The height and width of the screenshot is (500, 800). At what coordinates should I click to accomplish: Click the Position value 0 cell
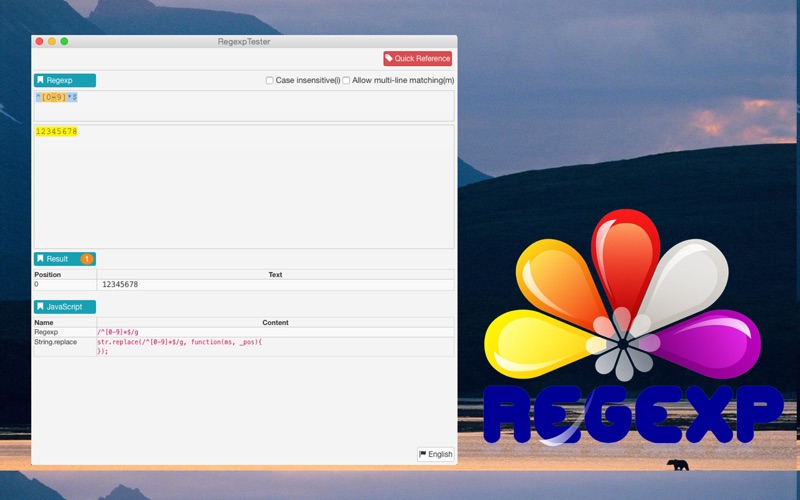pos(65,284)
